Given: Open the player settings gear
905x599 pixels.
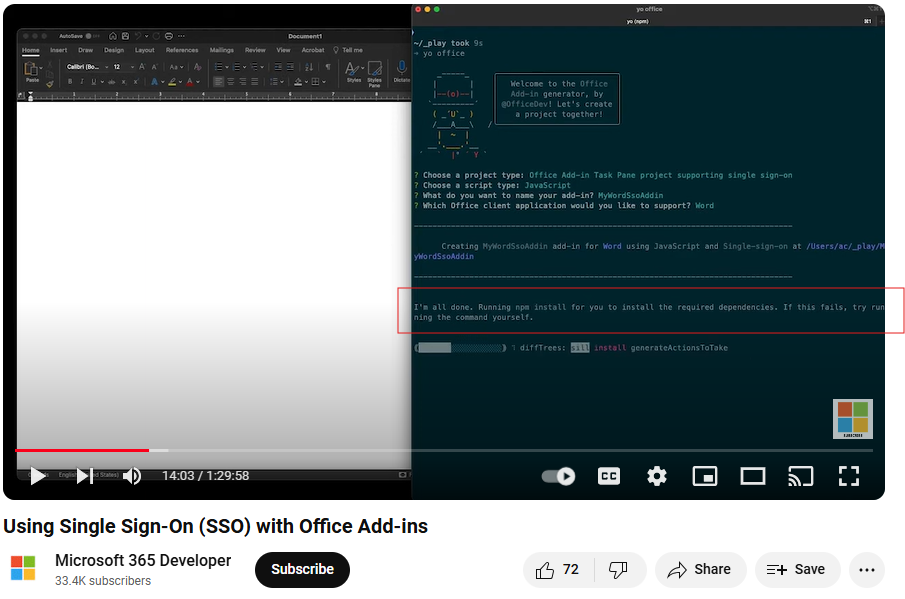Looking at the screenshot, I should click(x=657, y=476).
